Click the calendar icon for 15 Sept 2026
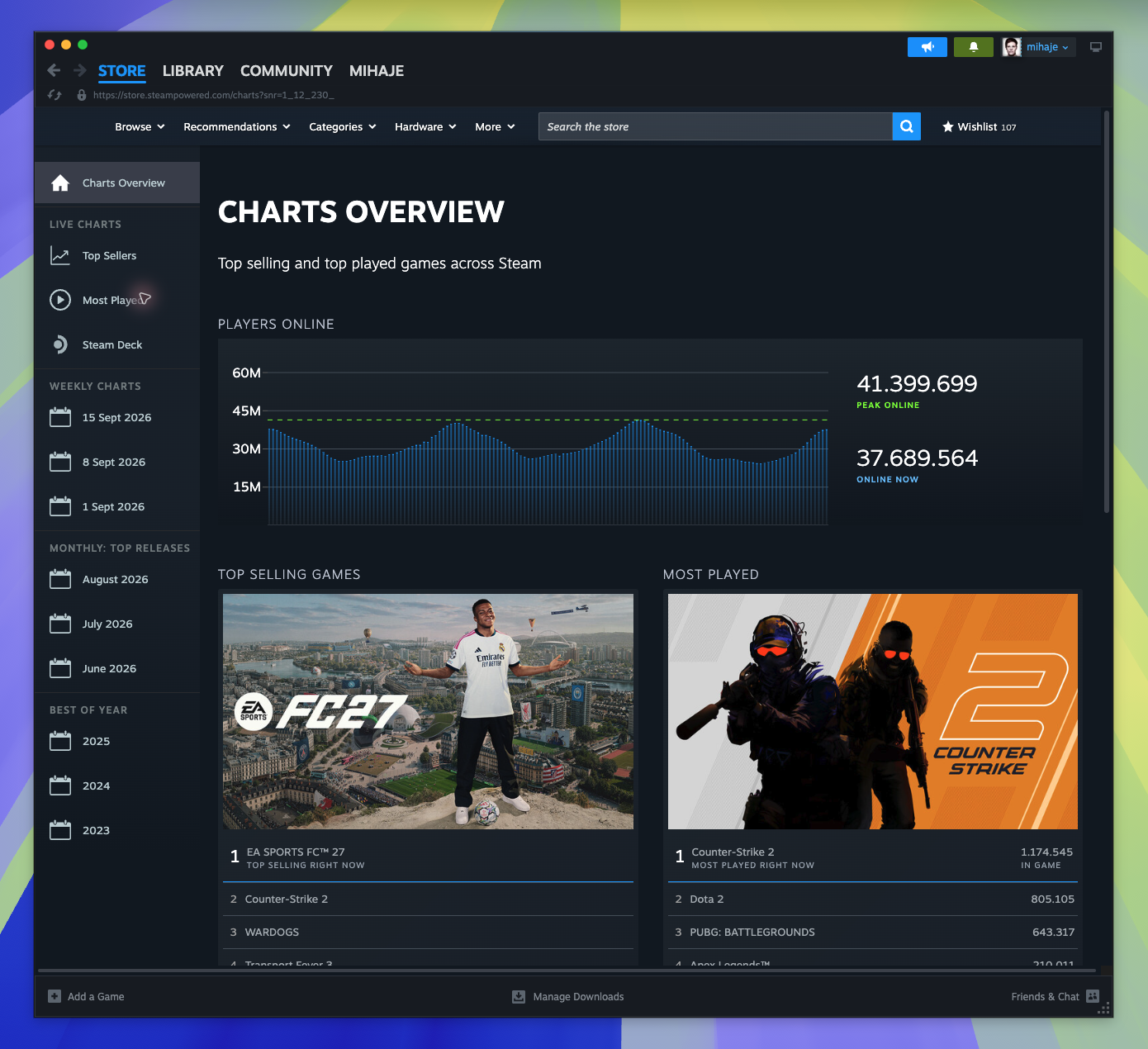1148x1049 pixels. 60,417
